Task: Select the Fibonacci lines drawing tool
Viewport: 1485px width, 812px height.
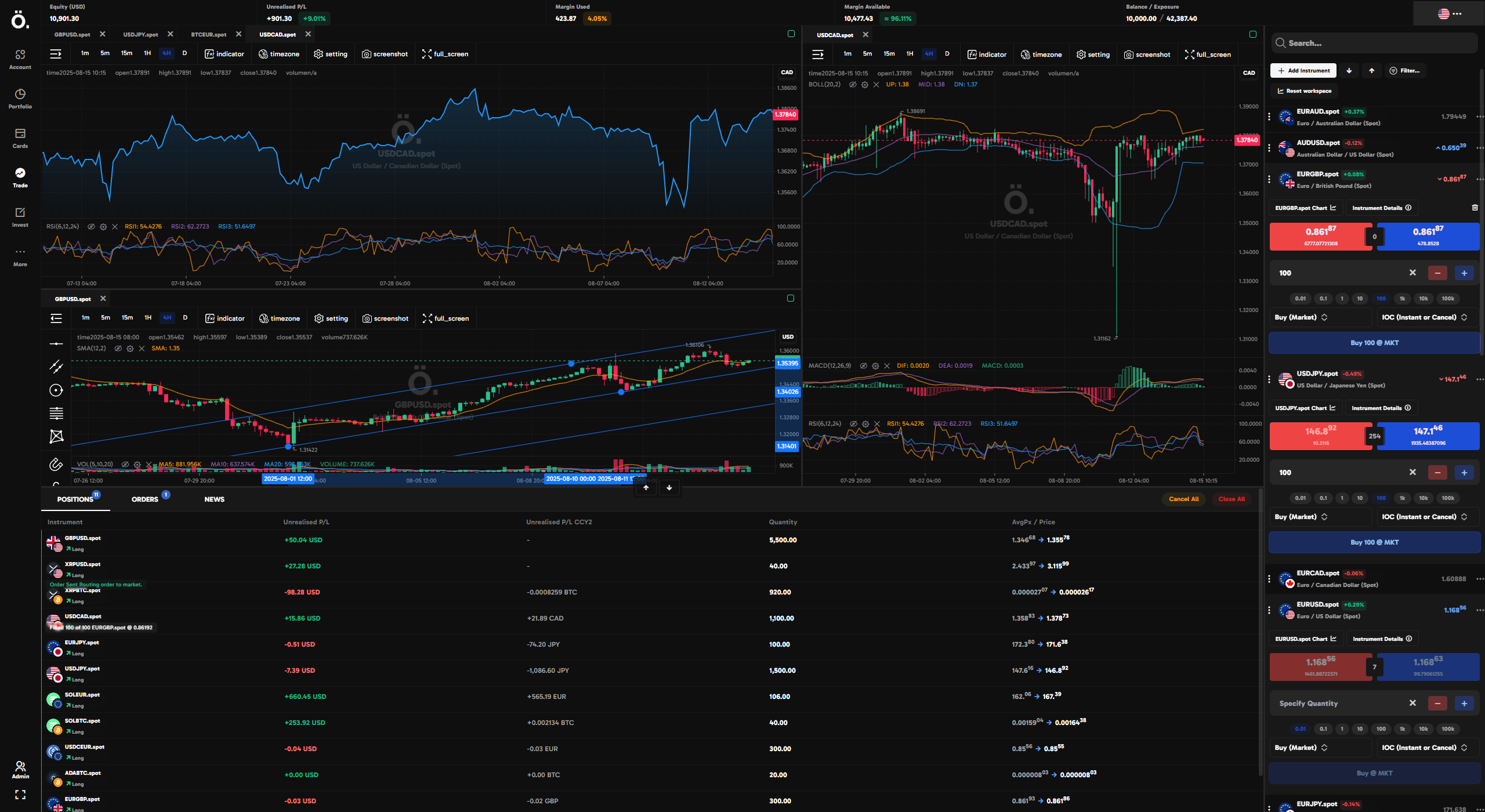Action: coord(56,414)
